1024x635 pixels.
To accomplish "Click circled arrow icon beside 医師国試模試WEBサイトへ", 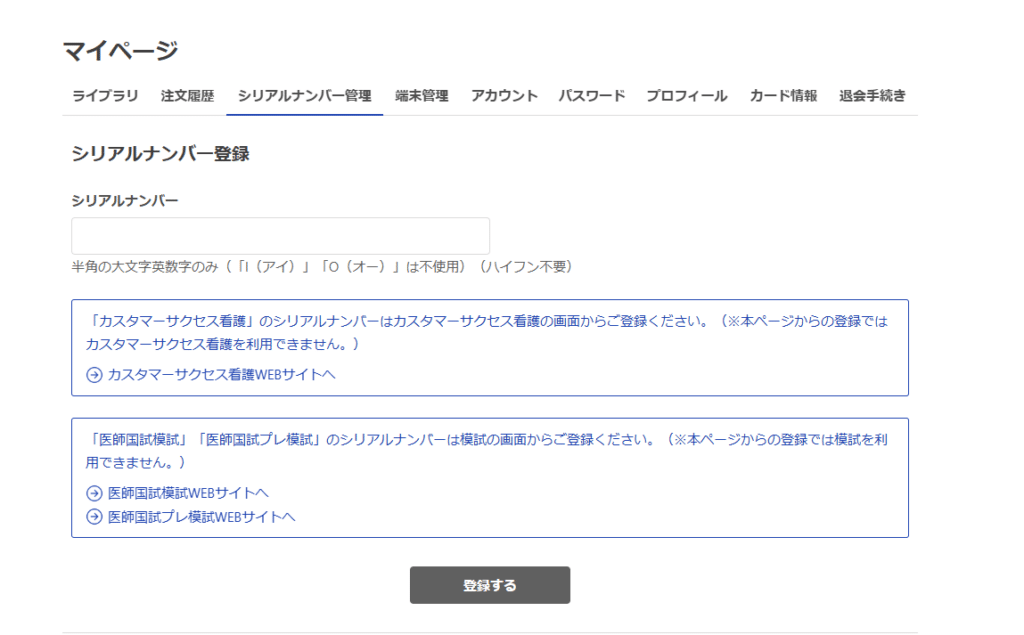I will click(94, 493).
